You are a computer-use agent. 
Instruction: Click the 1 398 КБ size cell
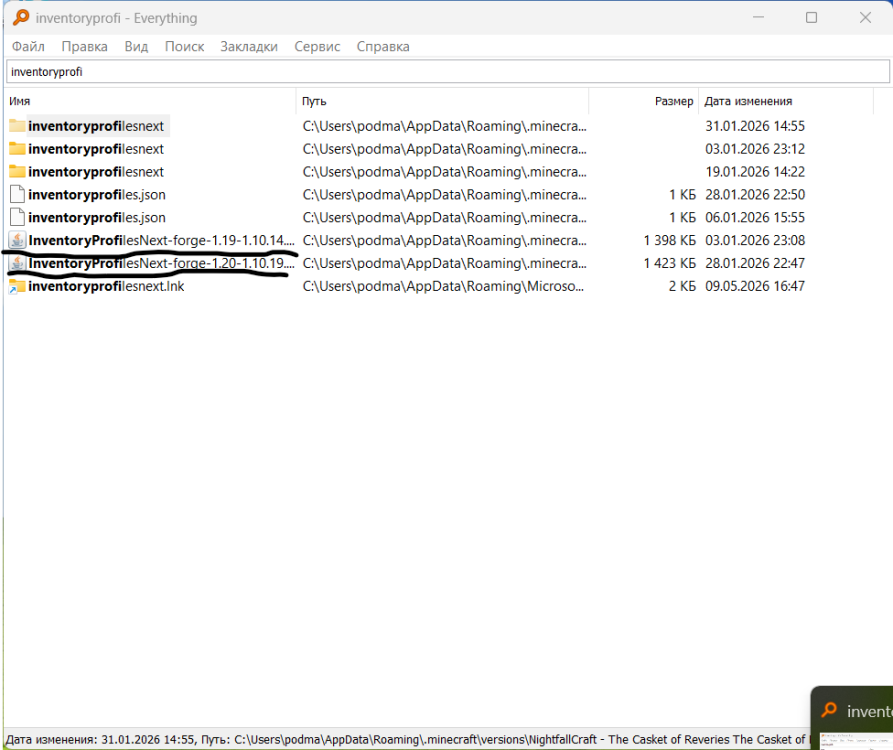(670, 240)
